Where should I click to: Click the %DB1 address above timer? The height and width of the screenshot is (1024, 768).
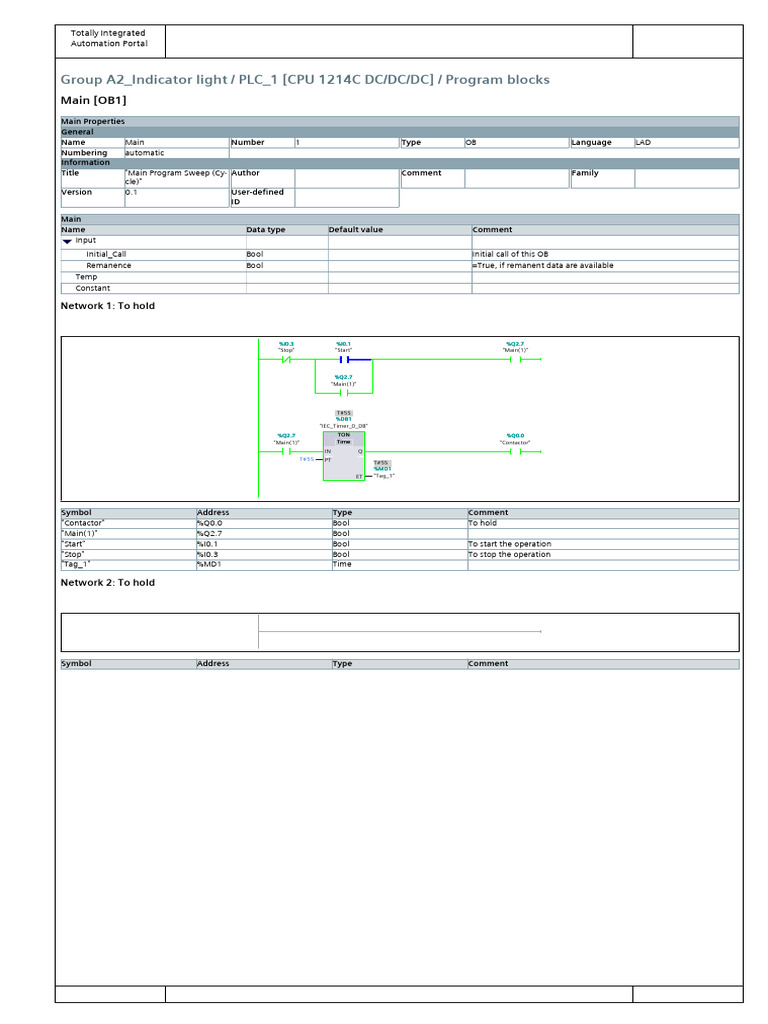tap(344, 419)
